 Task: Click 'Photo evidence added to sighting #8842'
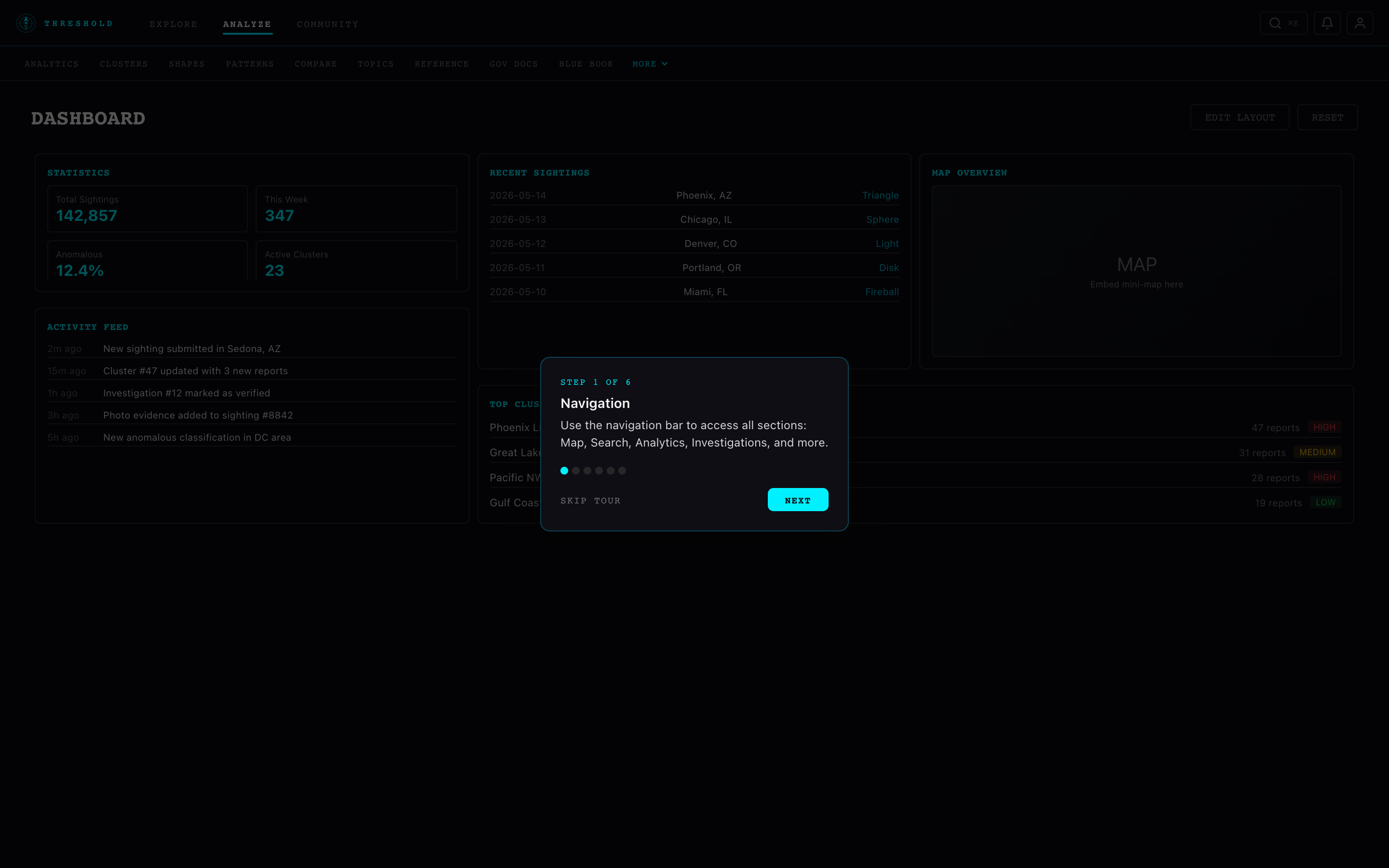(198, 415)
